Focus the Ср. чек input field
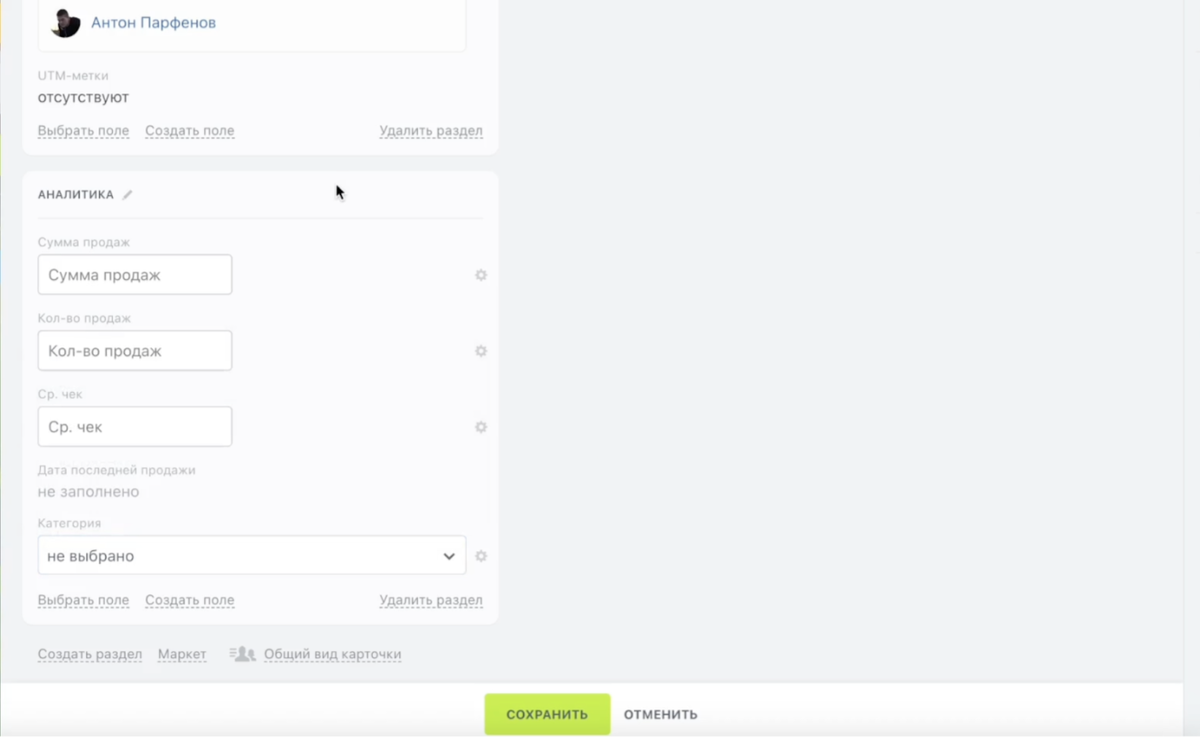Image resolution: width=1200 pixels, height=741 pixels. 135,426
